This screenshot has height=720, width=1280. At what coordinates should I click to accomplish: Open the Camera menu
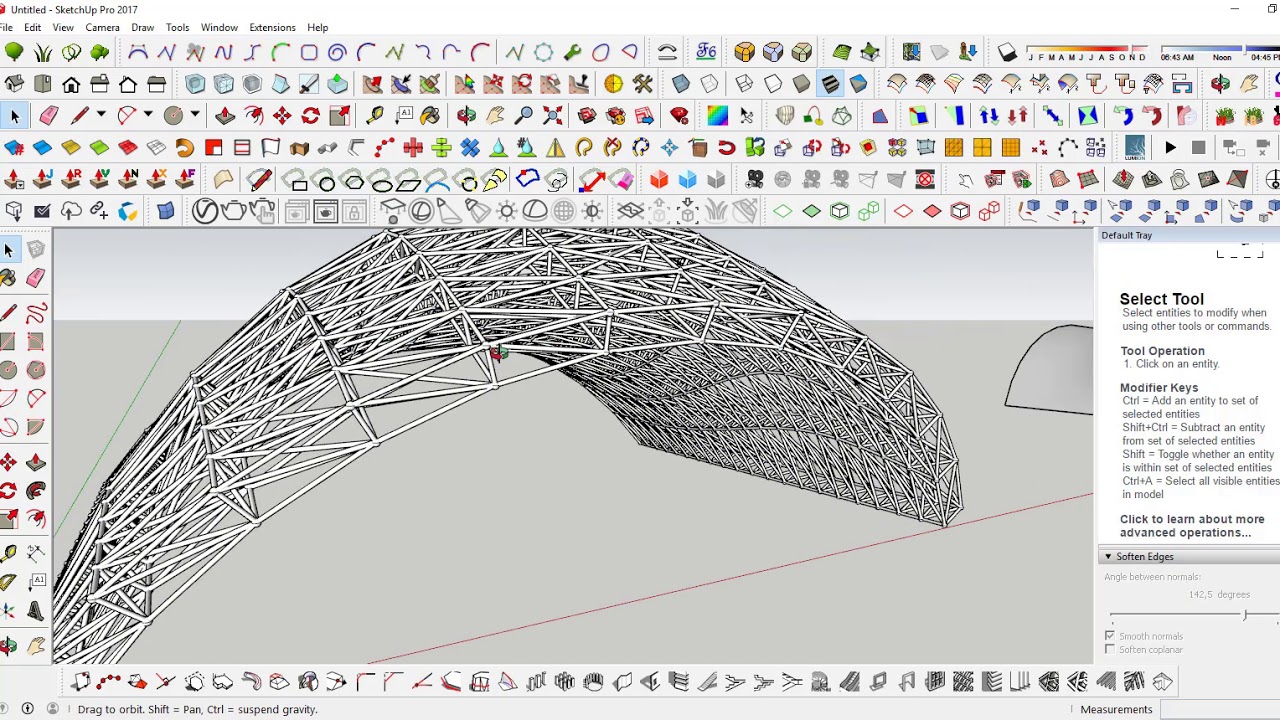(102, 28)
